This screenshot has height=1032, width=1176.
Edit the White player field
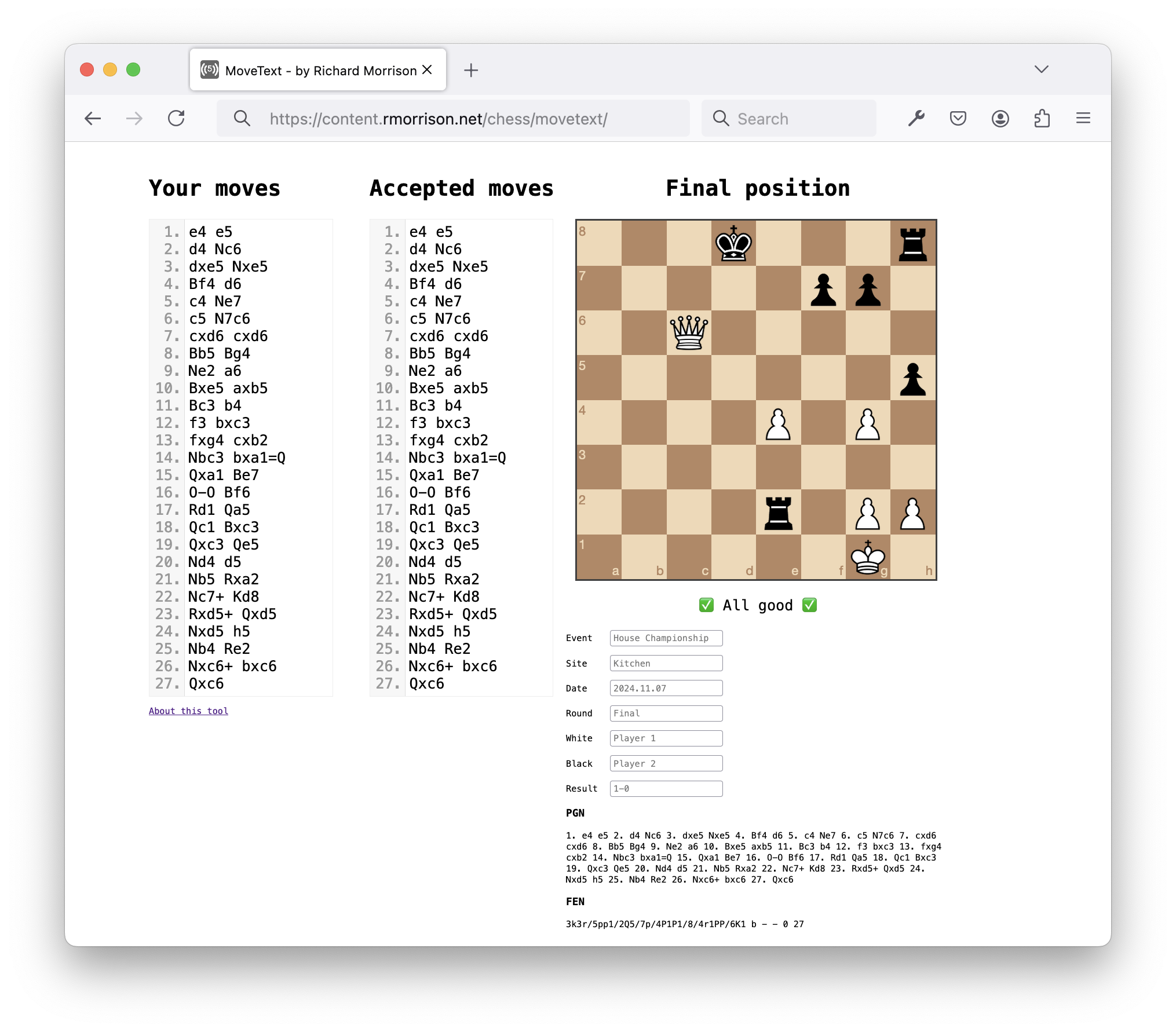(666, 738)
